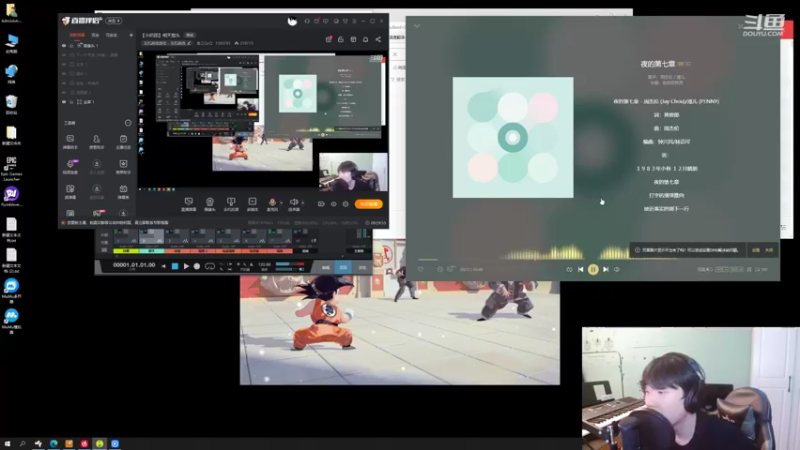This screenshot has height=450, width=800.
Task: Open the screen capture icon in streaming toolbar
Action: click(189, 204)
